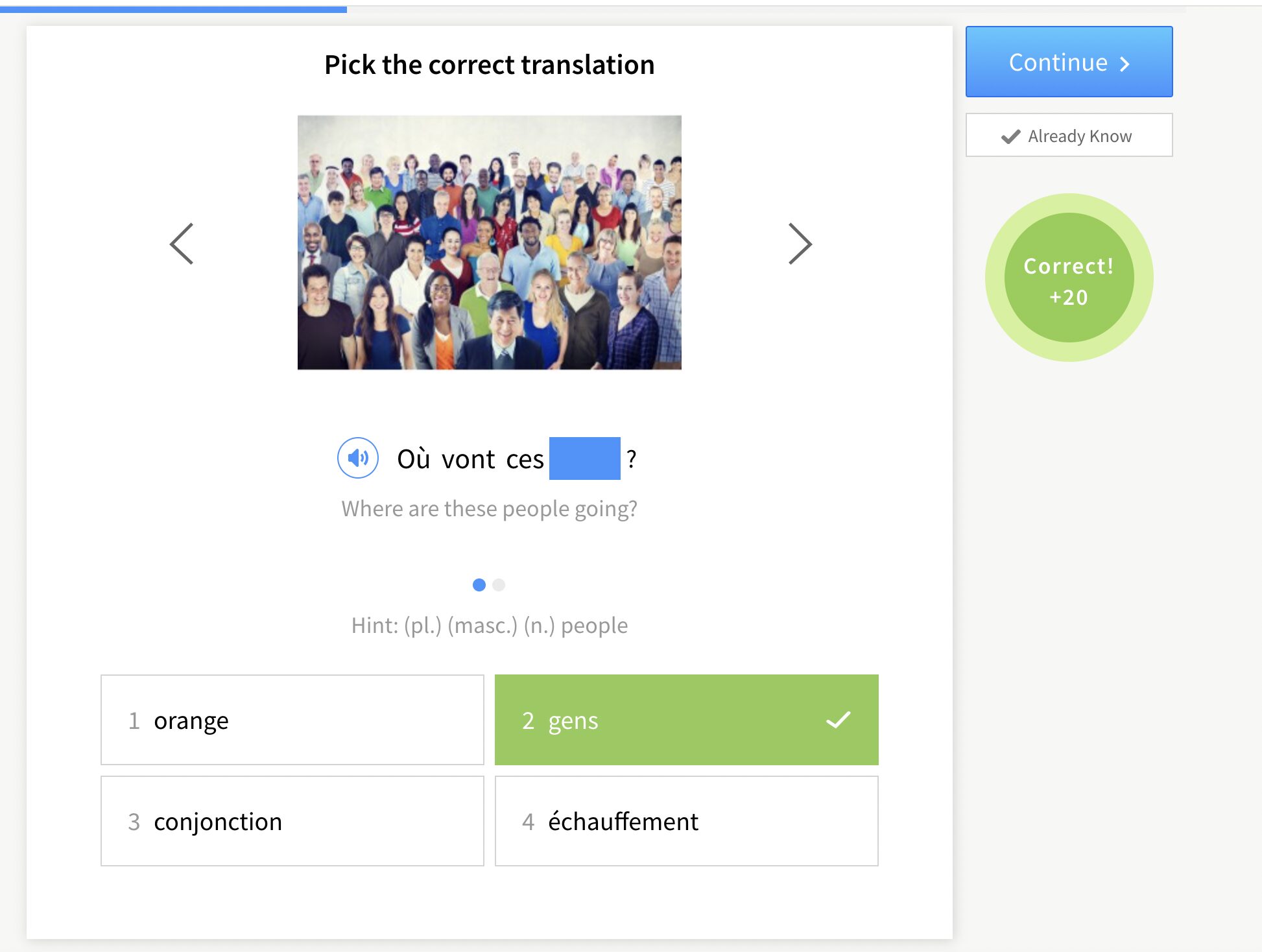Go to the next slide arrow
1262x952 pixels.
pyautogui.click(x=800, y=244)
